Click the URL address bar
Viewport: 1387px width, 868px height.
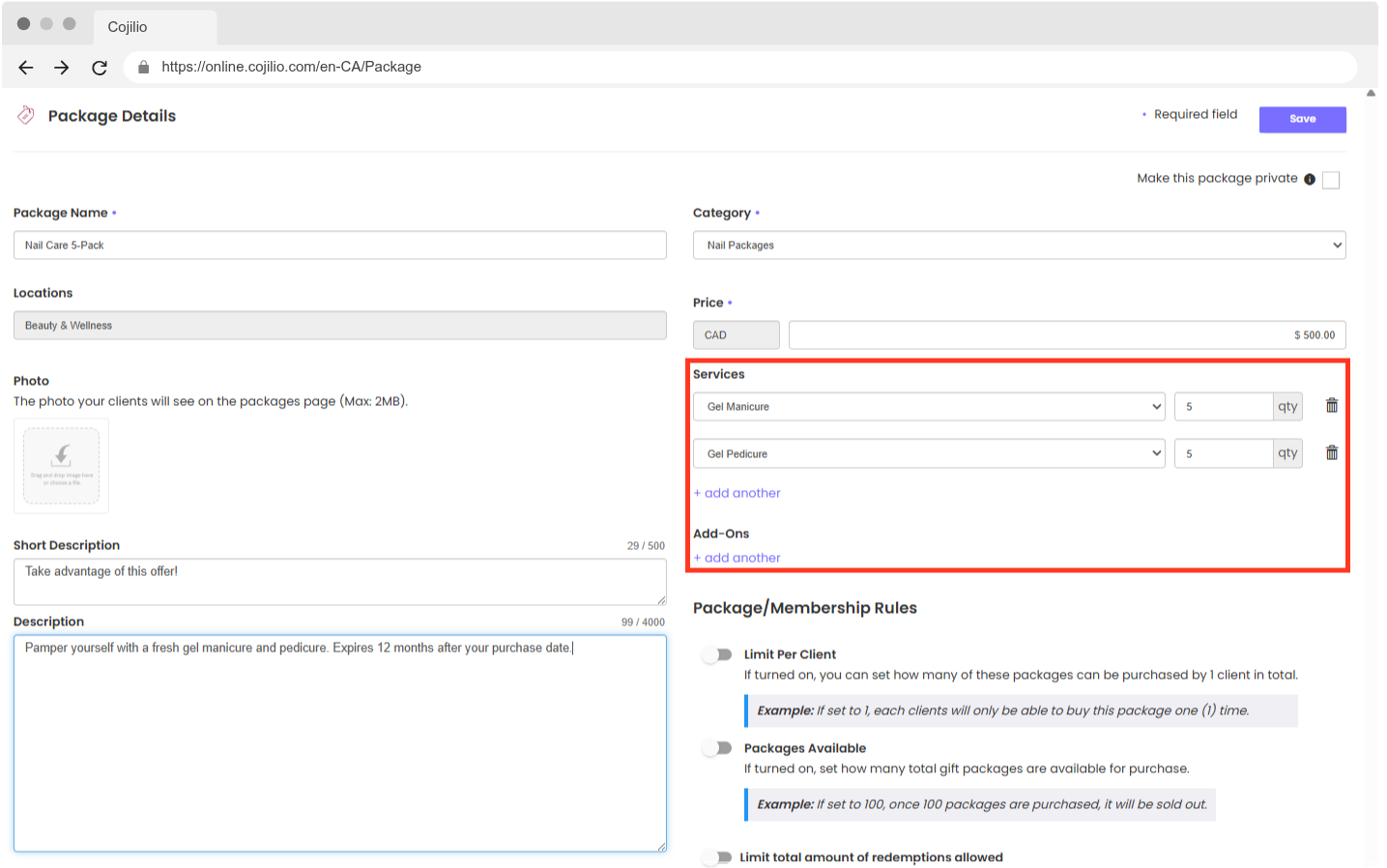pyautogui.click(x=739, y=67)
